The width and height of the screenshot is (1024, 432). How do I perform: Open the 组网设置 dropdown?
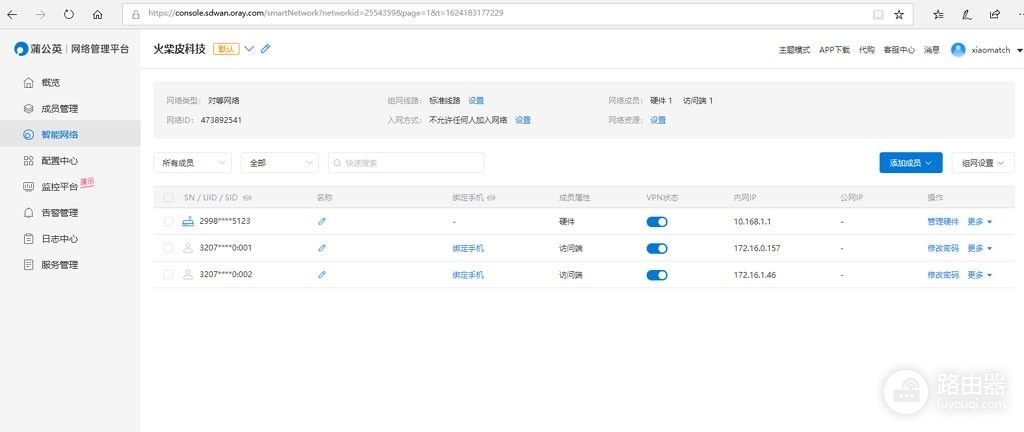(x=984, y=162)
